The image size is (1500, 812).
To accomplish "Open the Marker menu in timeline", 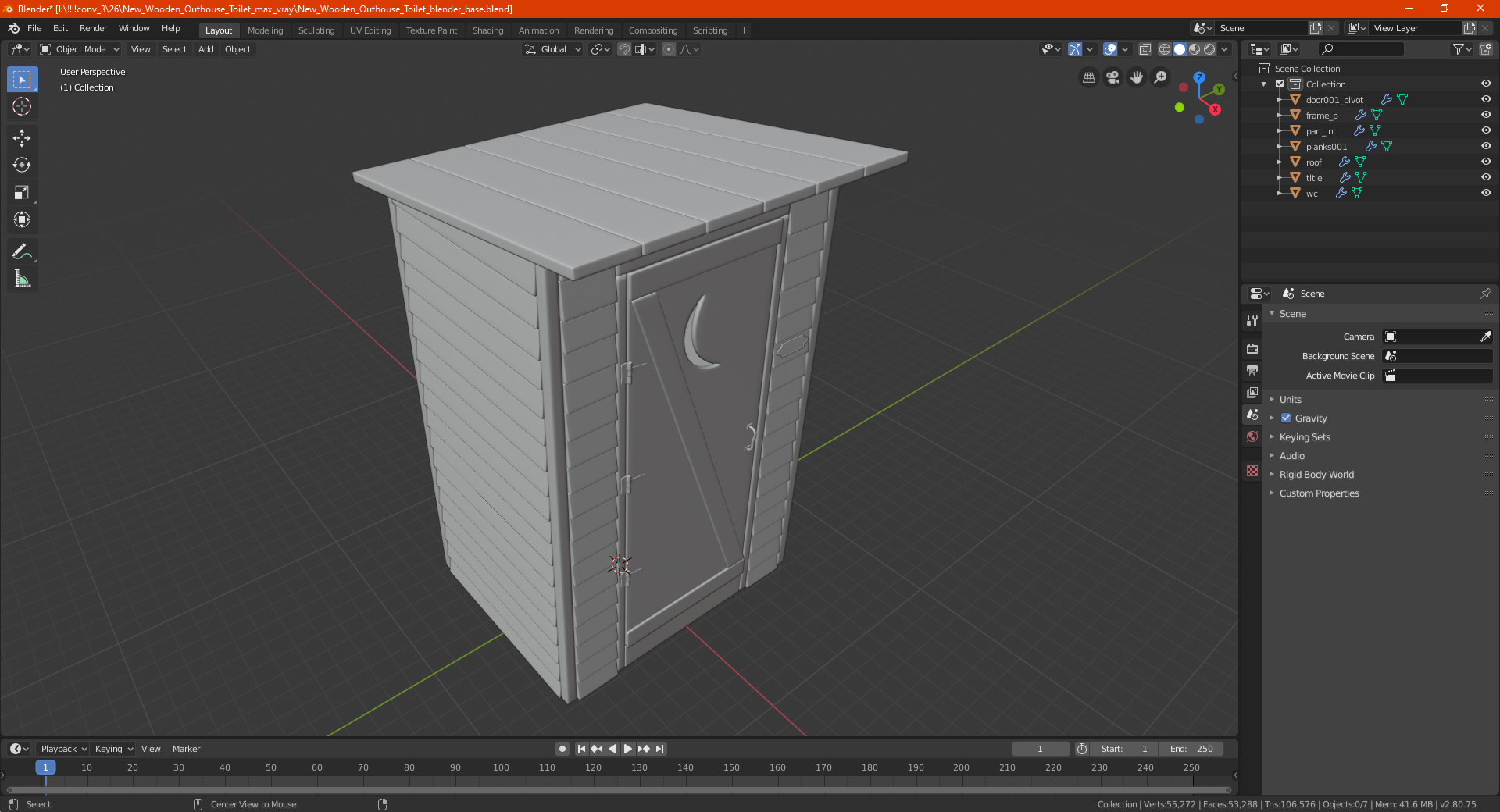I will coord(186,749).
